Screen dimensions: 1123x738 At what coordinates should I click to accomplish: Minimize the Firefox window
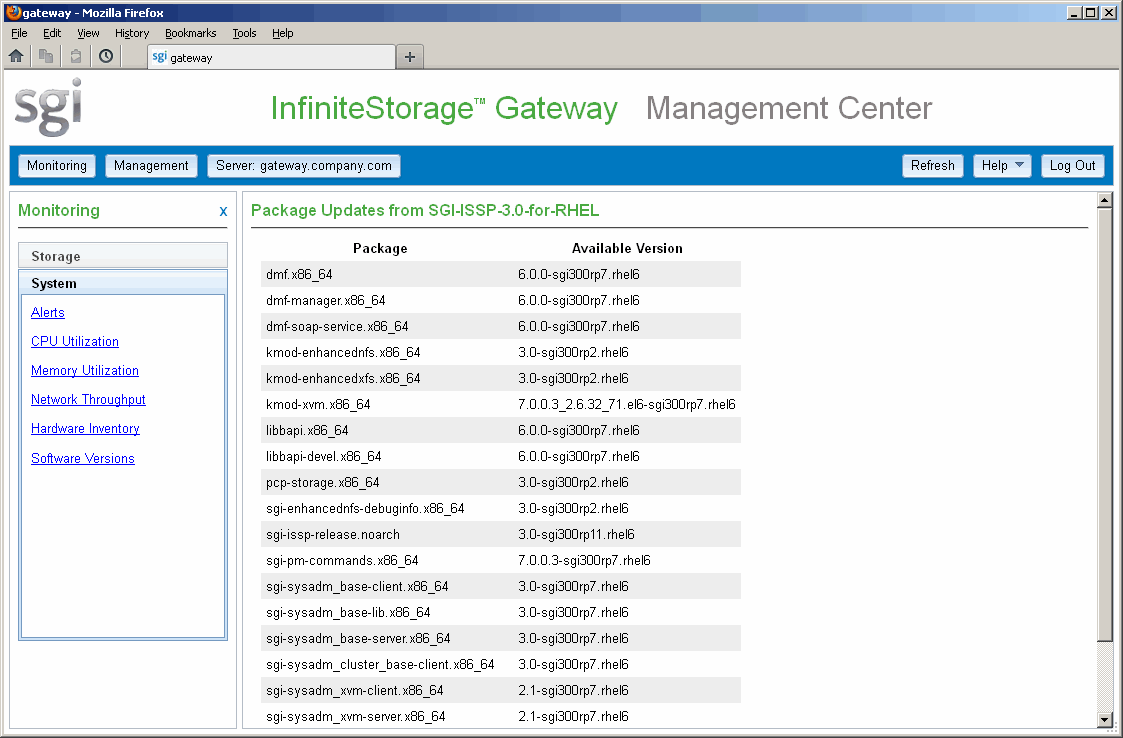tap(1074, 12)
